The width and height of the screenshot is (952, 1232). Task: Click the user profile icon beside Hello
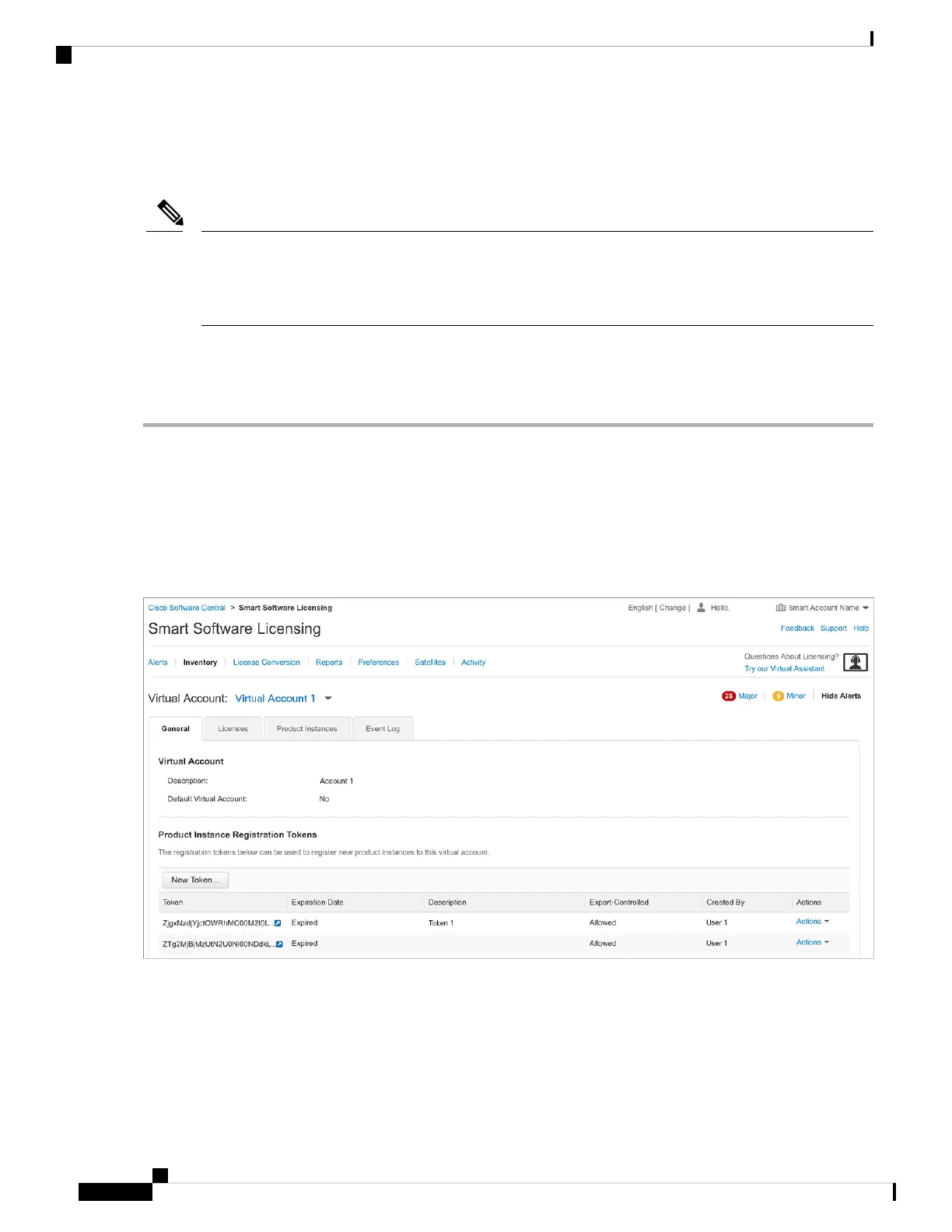701,607
